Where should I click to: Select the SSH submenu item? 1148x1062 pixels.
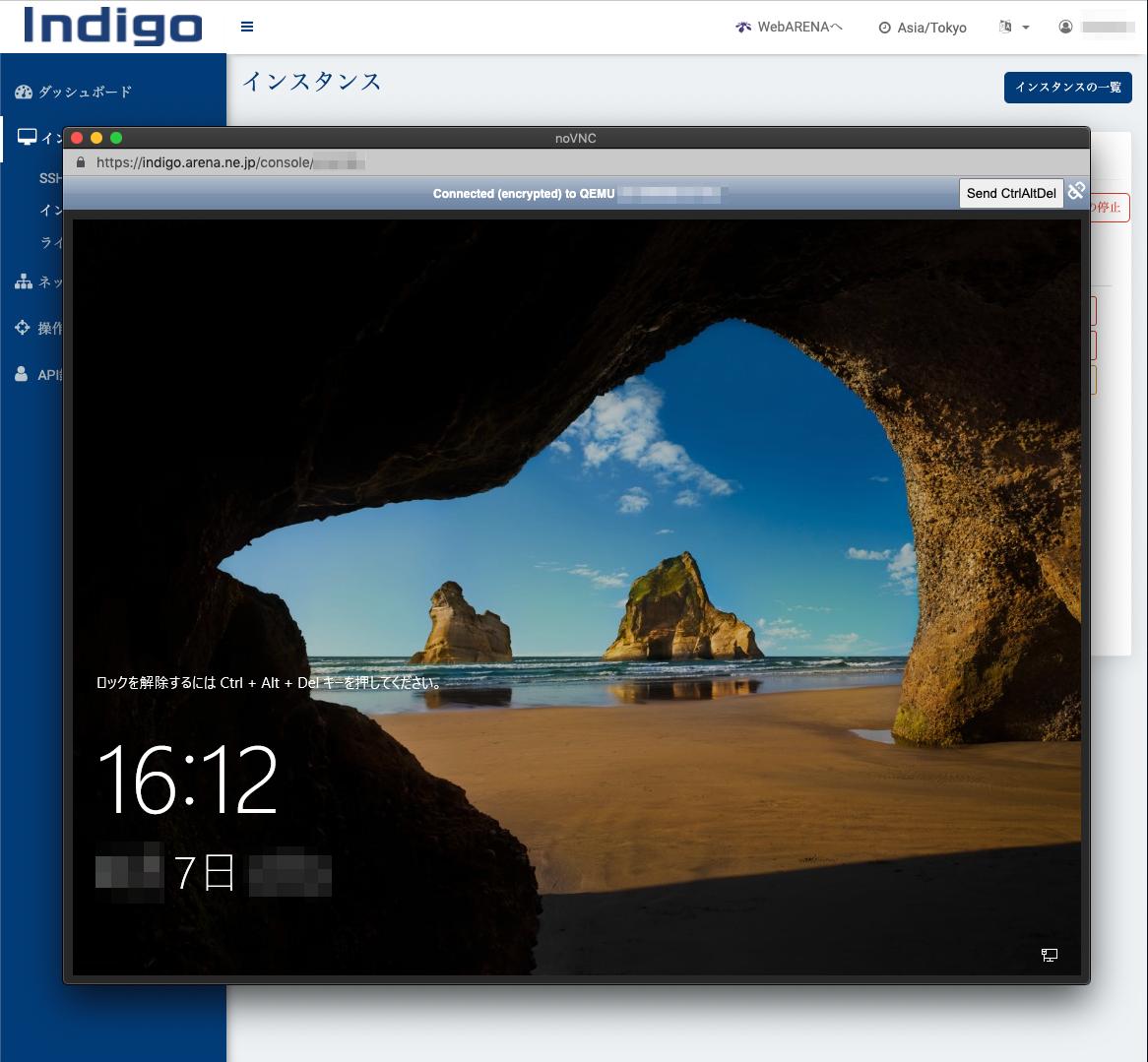coord(50,178)
